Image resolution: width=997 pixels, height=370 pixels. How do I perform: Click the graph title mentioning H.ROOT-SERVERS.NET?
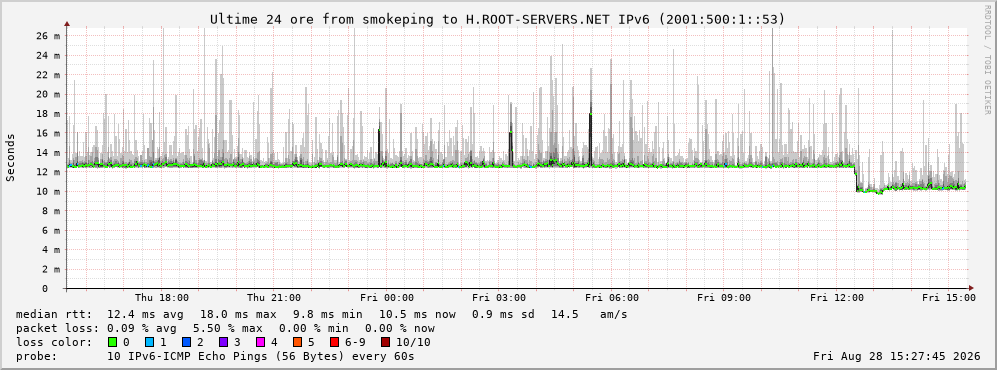click(498, 20)
